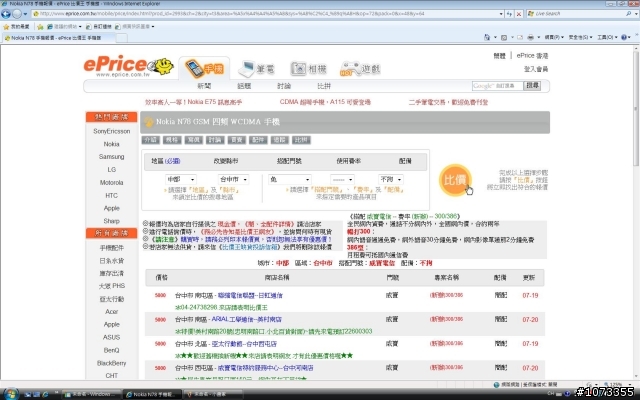Open the IE Page (網頁) menu

554,37
